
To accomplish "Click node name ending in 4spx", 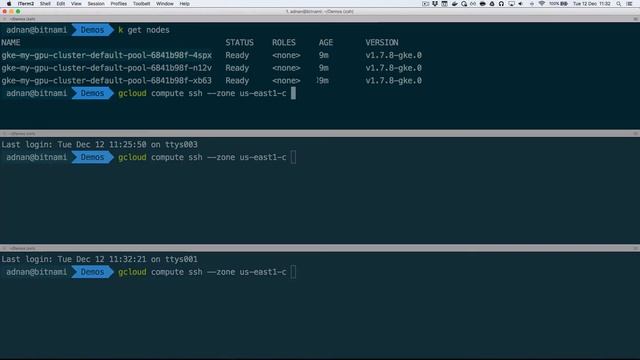I will coord(107,55).
